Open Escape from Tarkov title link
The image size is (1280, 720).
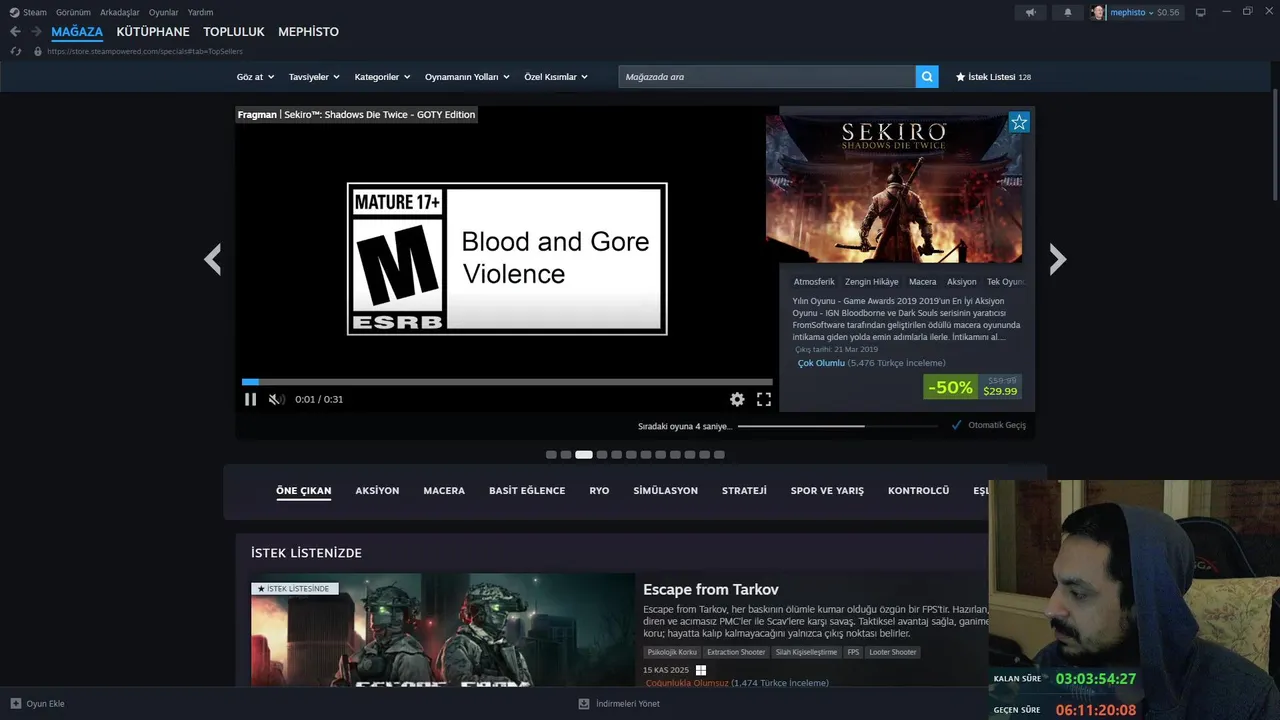point(710,590)
